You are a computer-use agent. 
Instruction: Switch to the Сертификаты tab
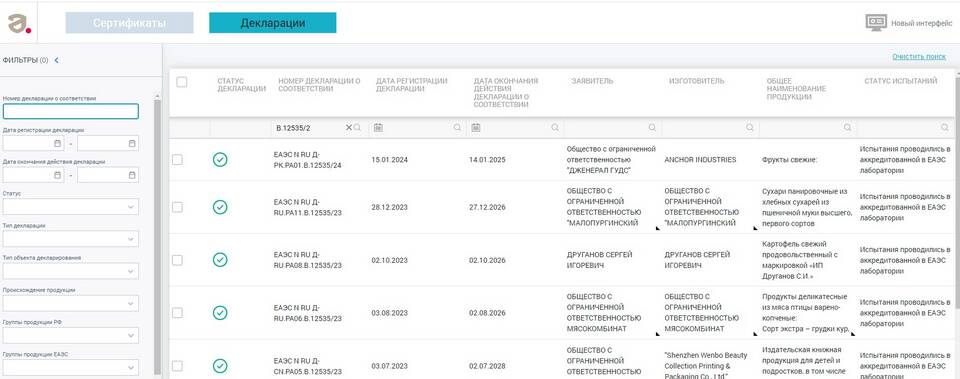[x=130, y=23]
